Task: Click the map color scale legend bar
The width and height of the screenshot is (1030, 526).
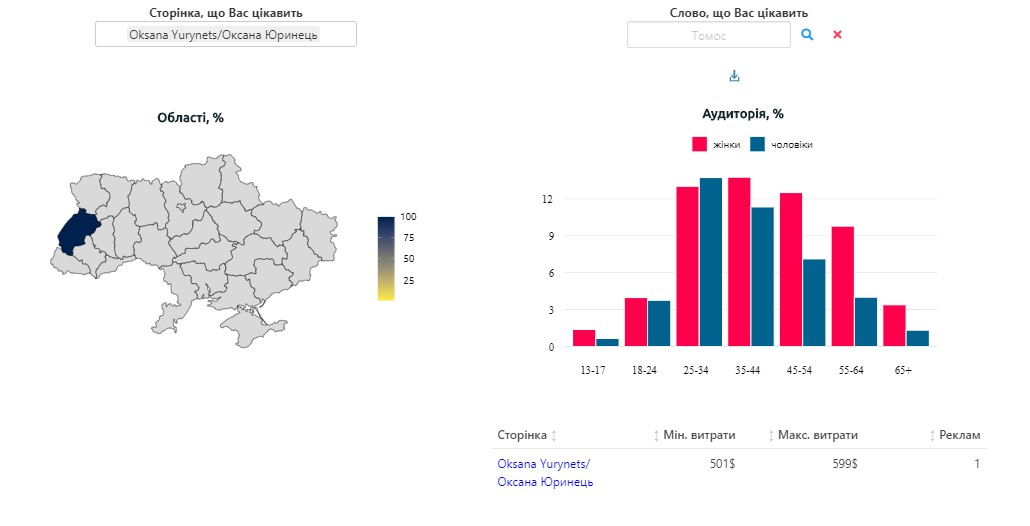Action: (x=385, y=257)
